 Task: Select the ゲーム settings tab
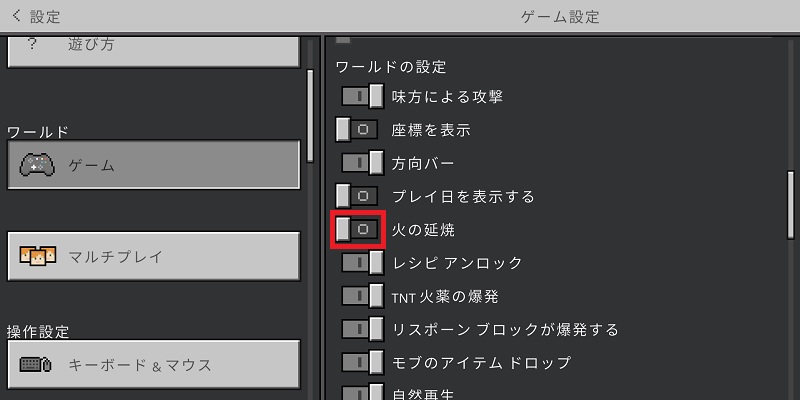[x=154, y=165]
